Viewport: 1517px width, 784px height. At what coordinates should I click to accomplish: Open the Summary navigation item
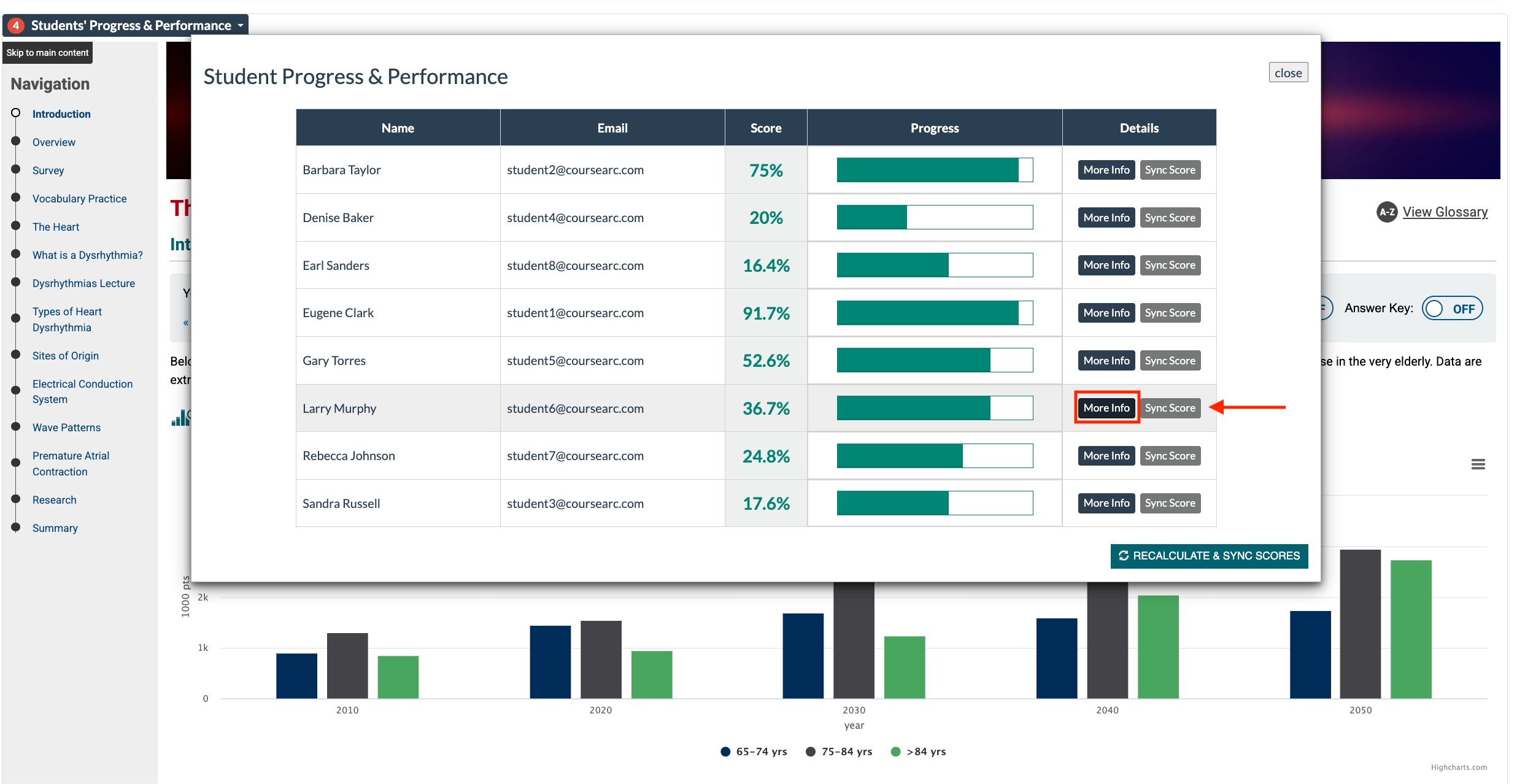click(x=55, y=528)
